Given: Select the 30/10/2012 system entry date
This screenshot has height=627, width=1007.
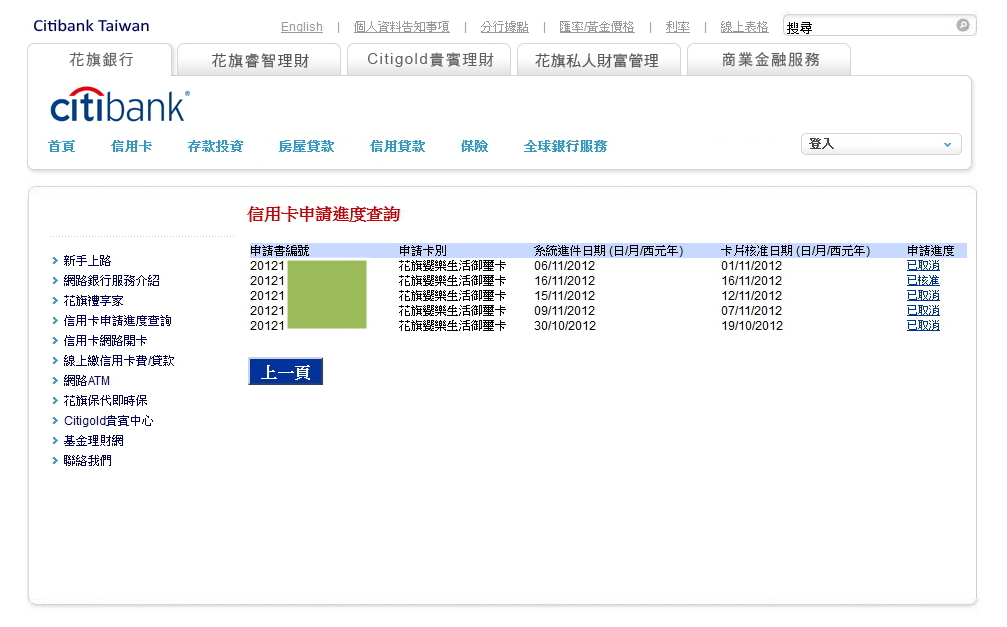Looking at the screenshot, I should (565, 326).
